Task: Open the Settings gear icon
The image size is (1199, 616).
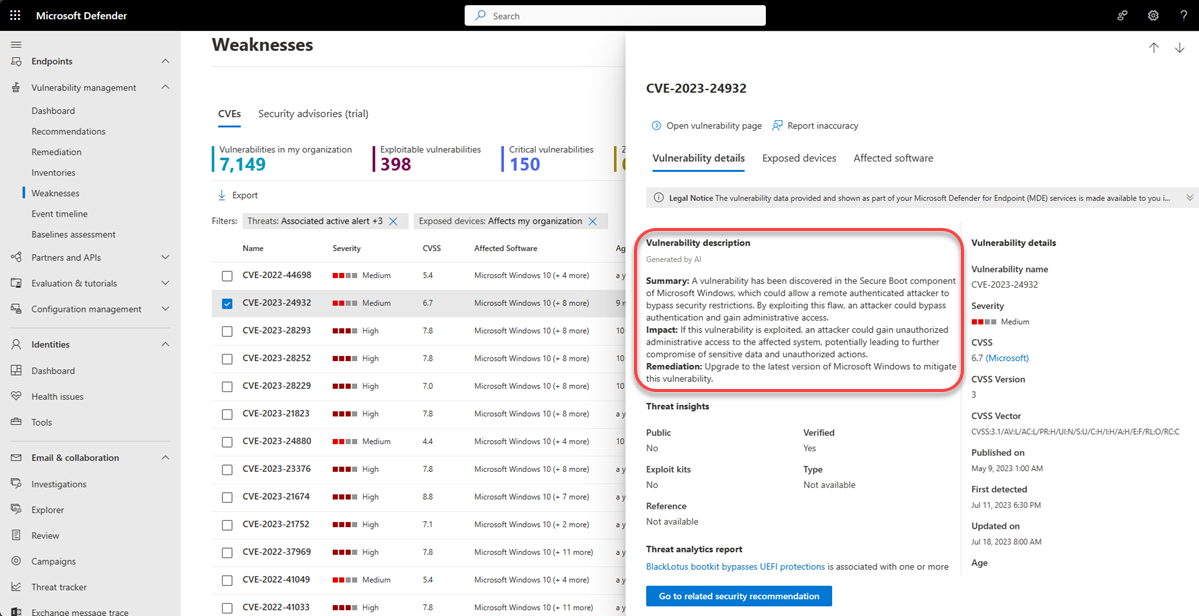Action: pyautogui.click(x=1154, y=15)
